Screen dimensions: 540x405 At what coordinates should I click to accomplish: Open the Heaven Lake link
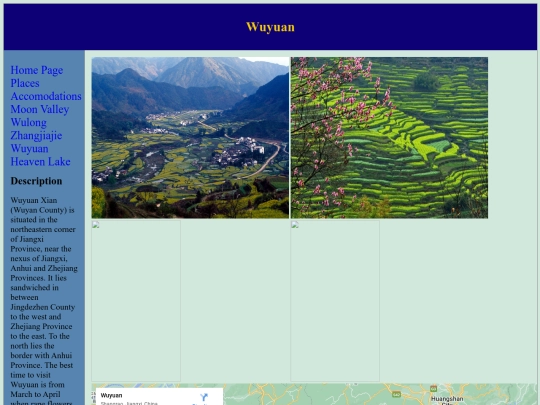pos(41,162)
